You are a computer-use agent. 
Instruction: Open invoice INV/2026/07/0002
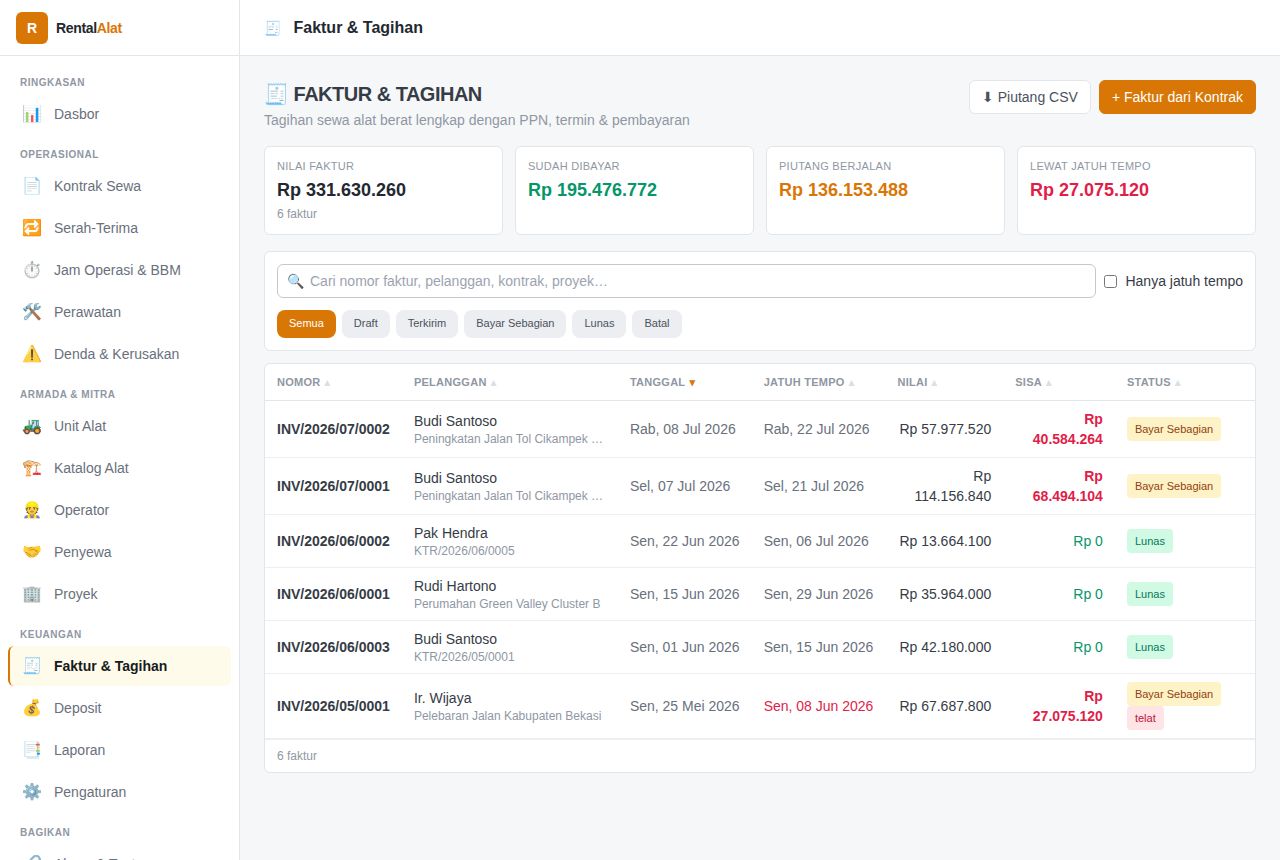(333, 429)
